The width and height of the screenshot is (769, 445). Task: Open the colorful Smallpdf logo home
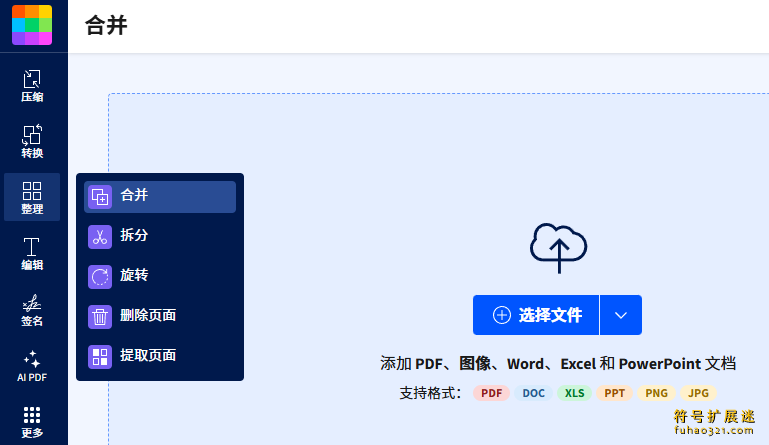(32, 25)
